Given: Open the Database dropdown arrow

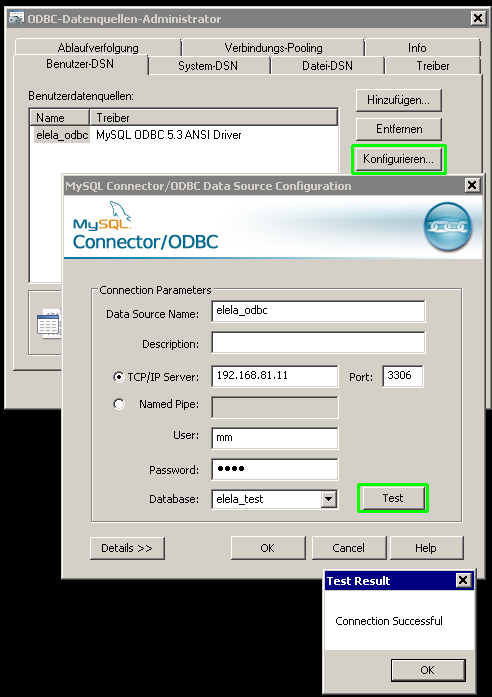Looking at the screenshot, I should 328,499.
